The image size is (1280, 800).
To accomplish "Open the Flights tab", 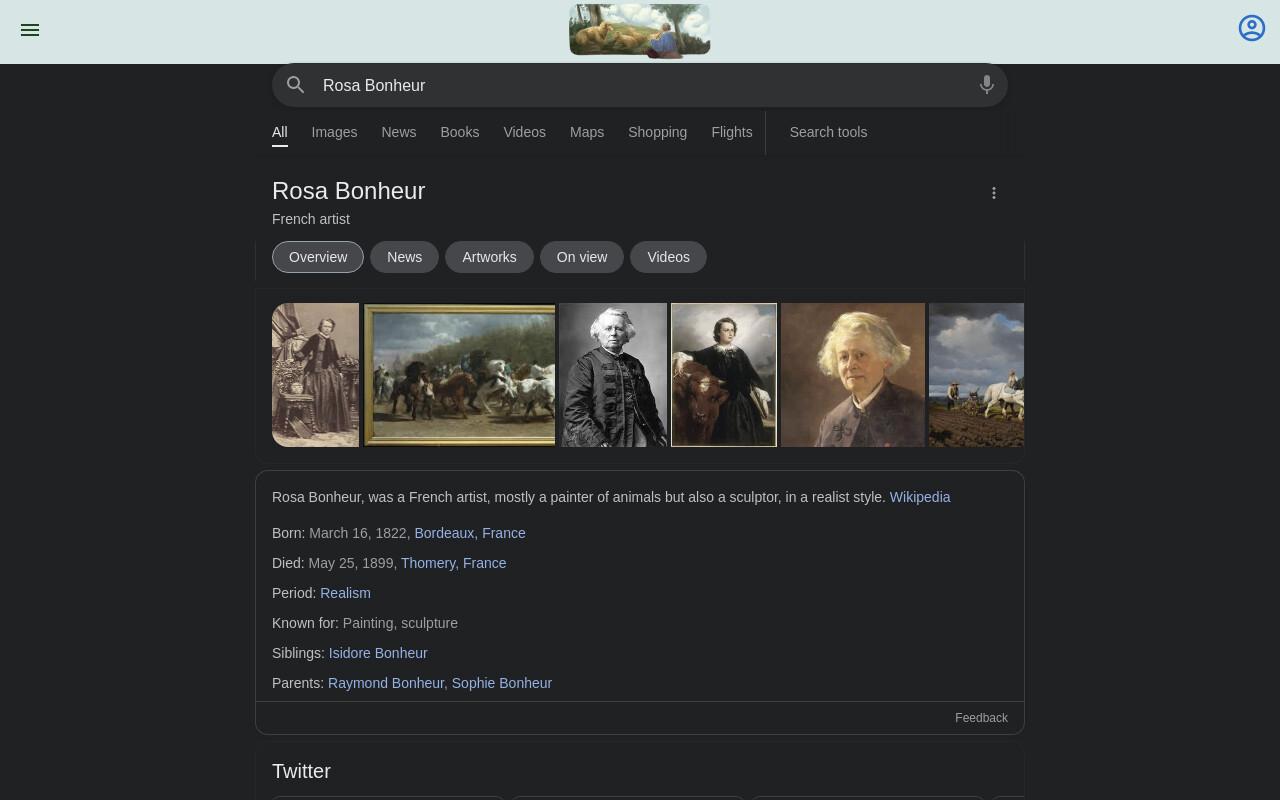I will 732,132.
